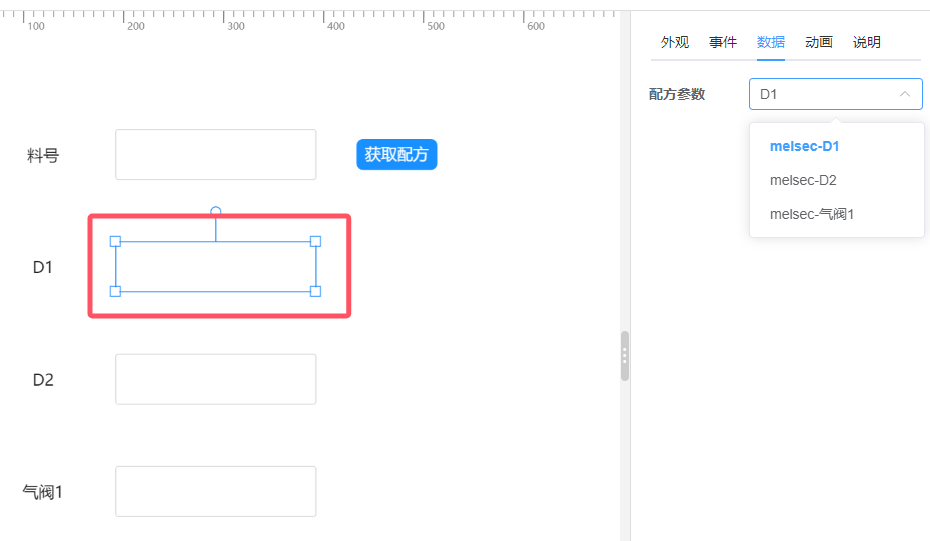
Task: Click the top-right resize handle of D1 box
Action: [x=316, y=241]
